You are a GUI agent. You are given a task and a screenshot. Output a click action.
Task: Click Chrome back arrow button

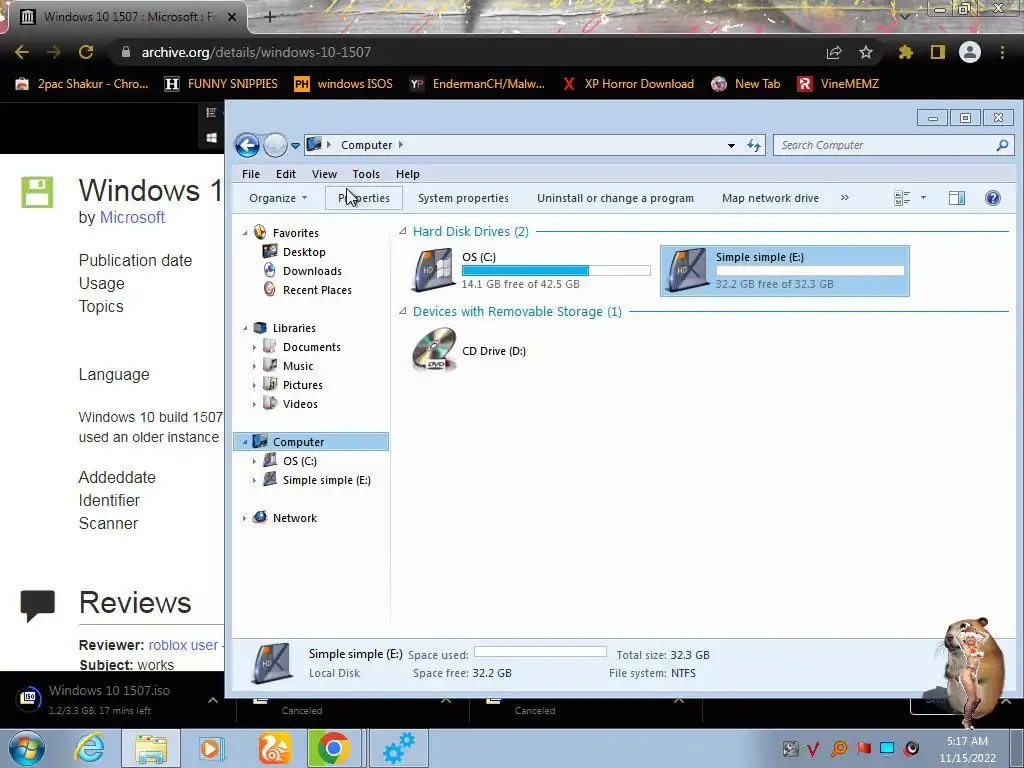click(x=22, y=52)
